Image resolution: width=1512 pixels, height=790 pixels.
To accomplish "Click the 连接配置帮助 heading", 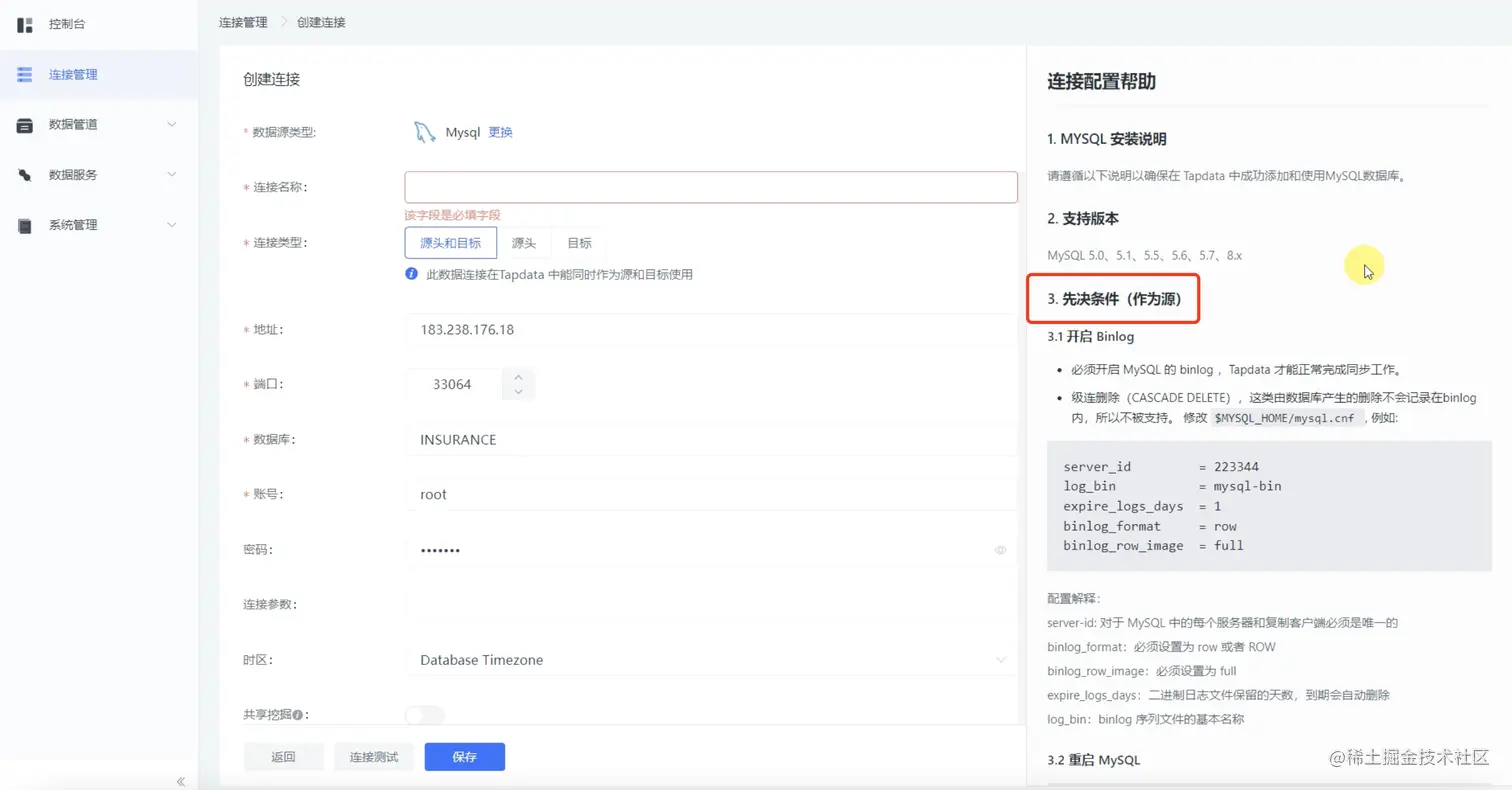I will coord(1102,82).
